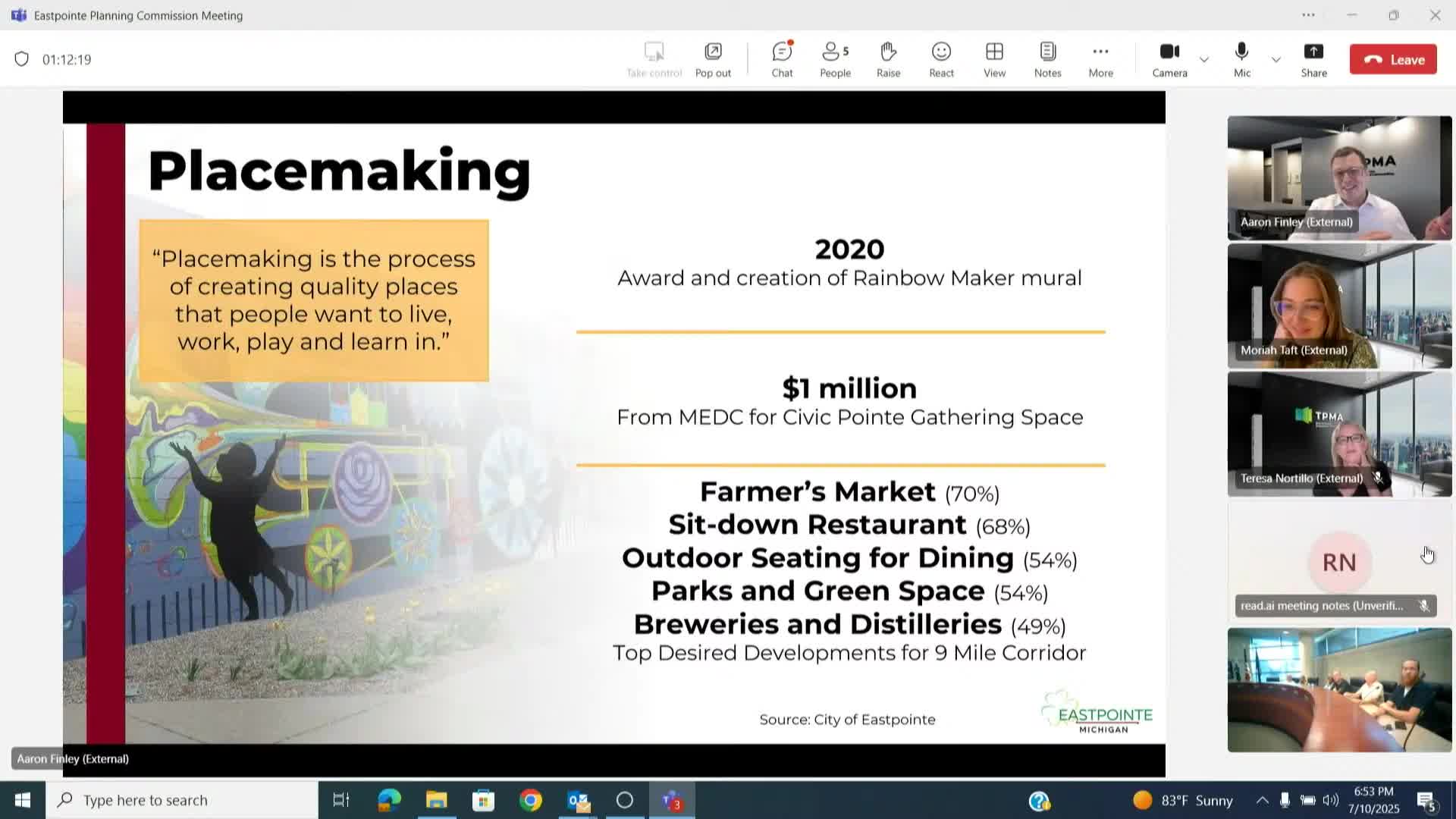Open Outlook from the taskbar
Viewport: 1456px width, 819px height.
point(578,800)
